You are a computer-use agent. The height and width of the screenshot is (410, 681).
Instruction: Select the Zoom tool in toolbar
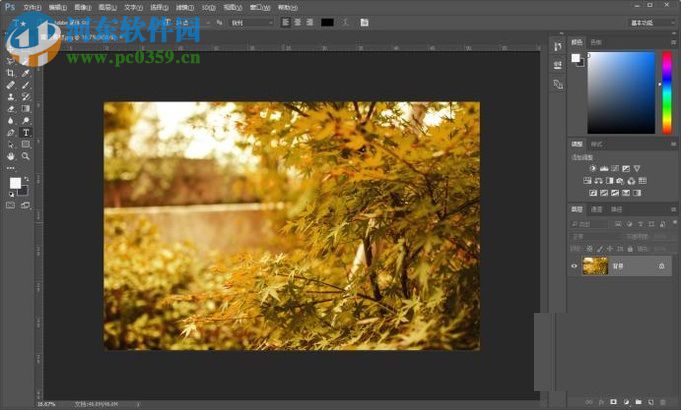[x=25, y=156]
